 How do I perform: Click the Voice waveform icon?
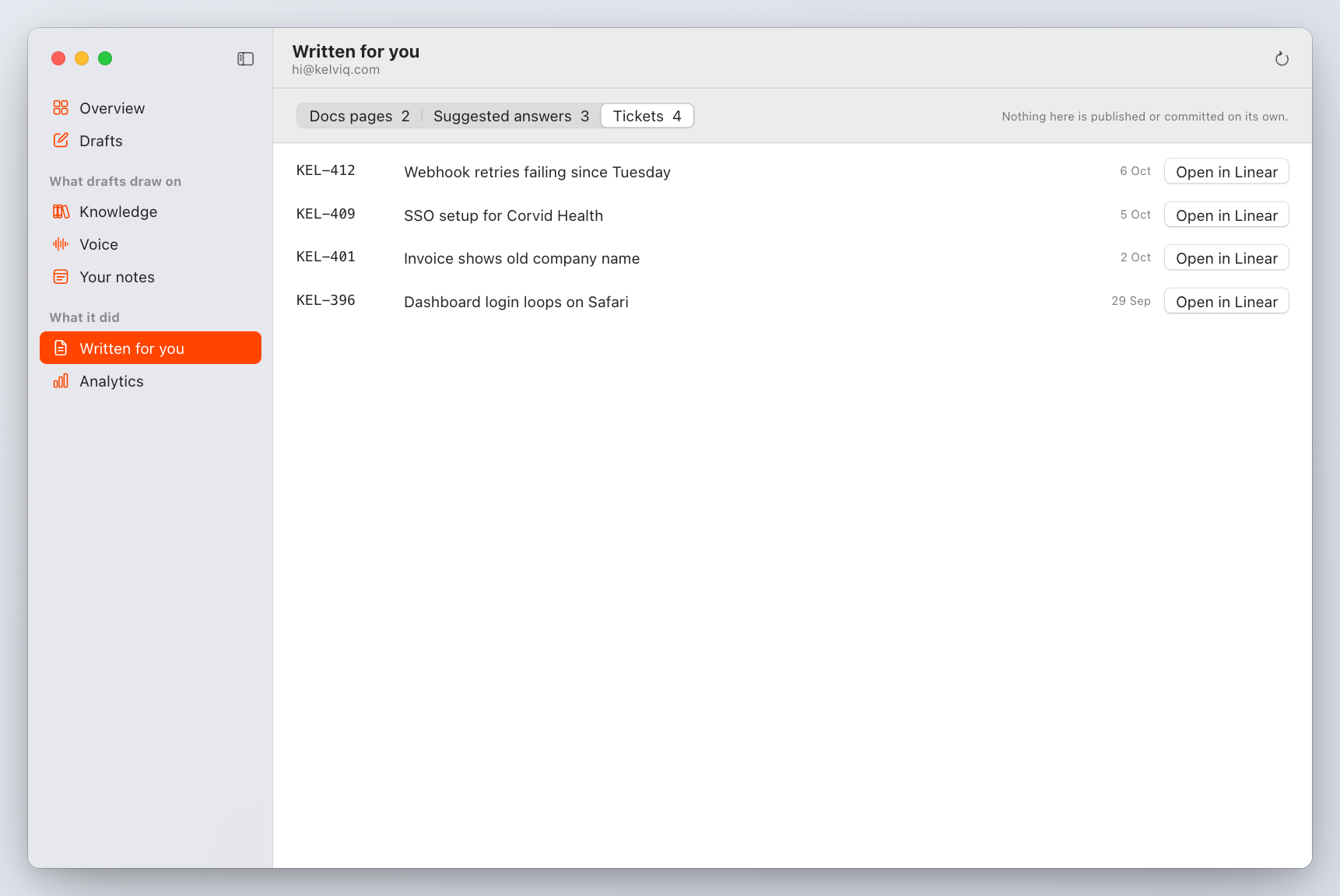(x=61, y=244)
